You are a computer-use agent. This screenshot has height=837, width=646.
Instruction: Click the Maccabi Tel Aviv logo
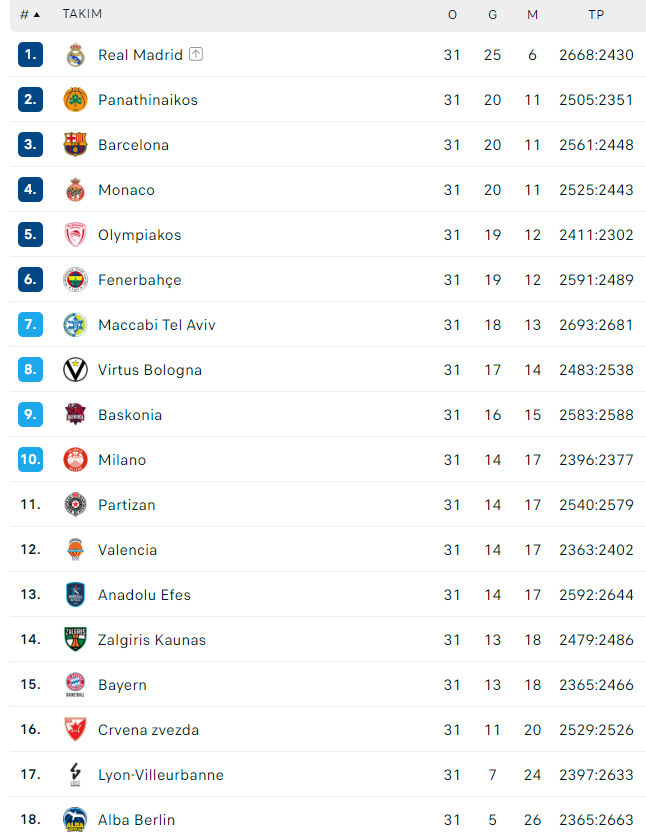(76, 325)
